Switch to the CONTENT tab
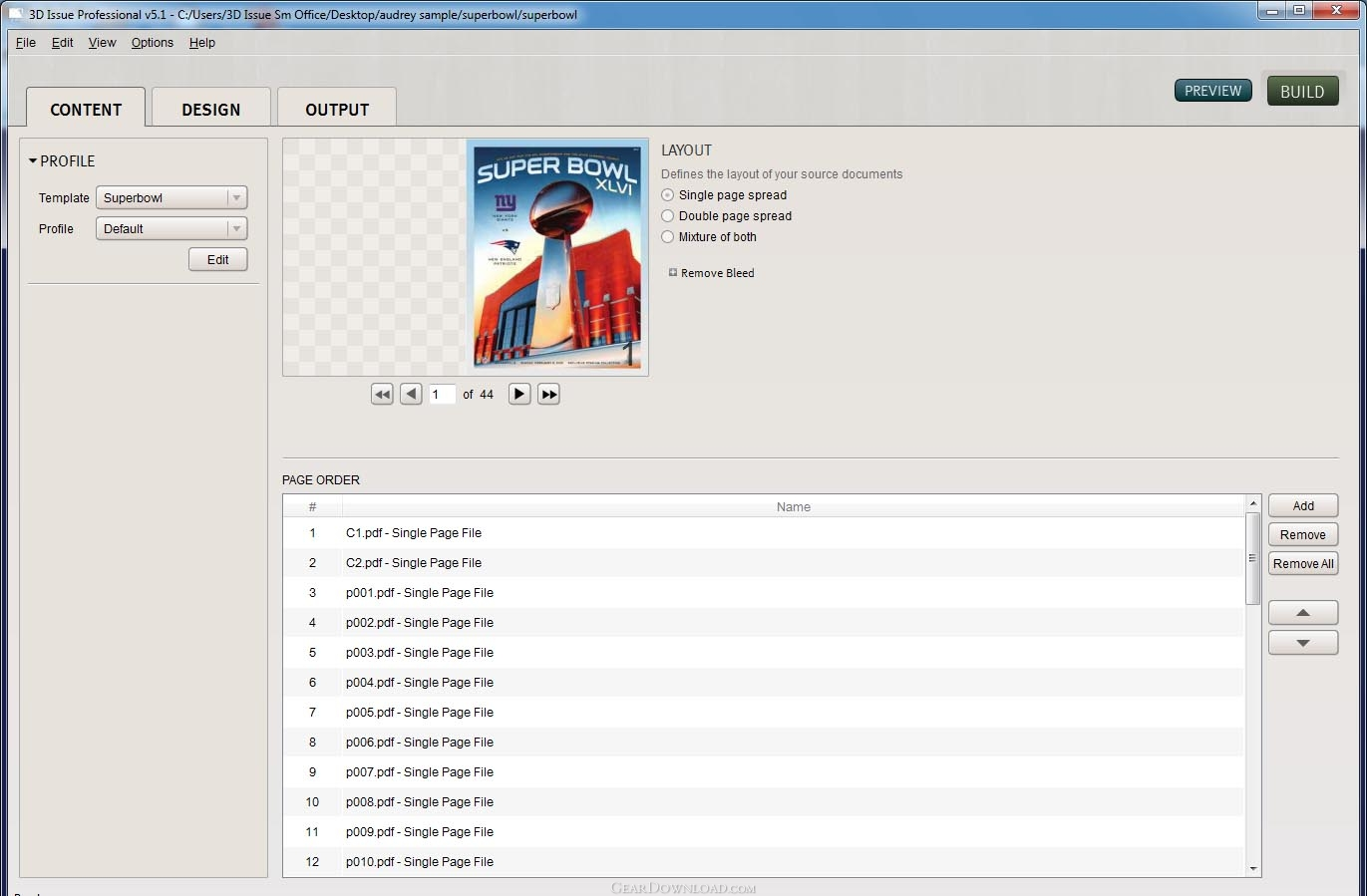Screen dimensions: 1367x896 click(86, 108)
